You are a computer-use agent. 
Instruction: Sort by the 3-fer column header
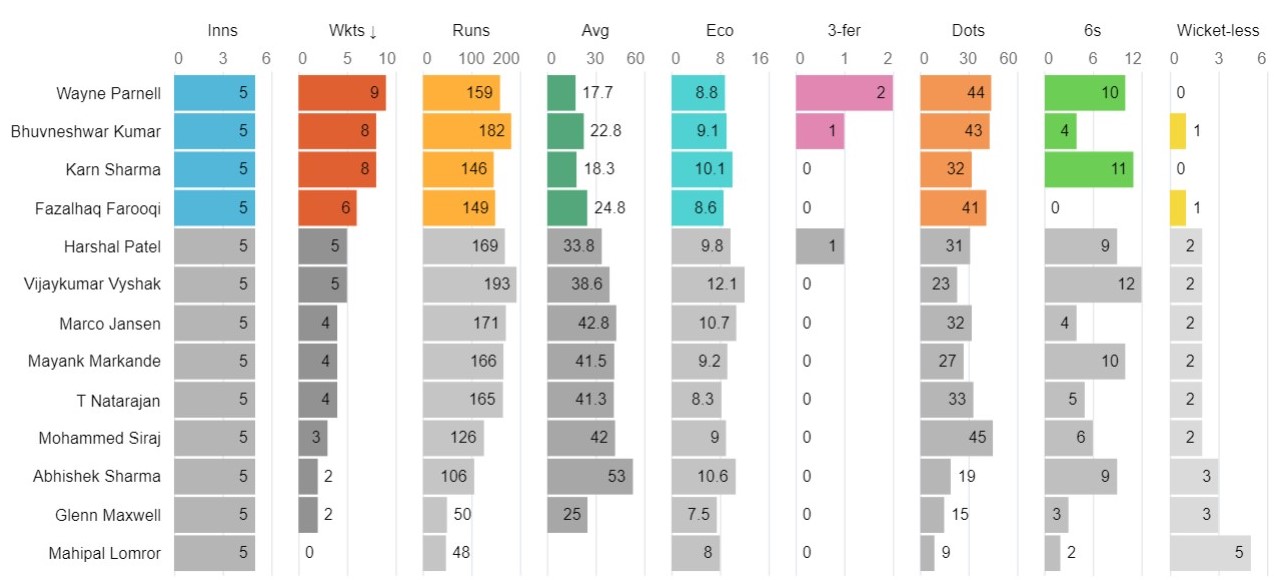click(844, 31)
